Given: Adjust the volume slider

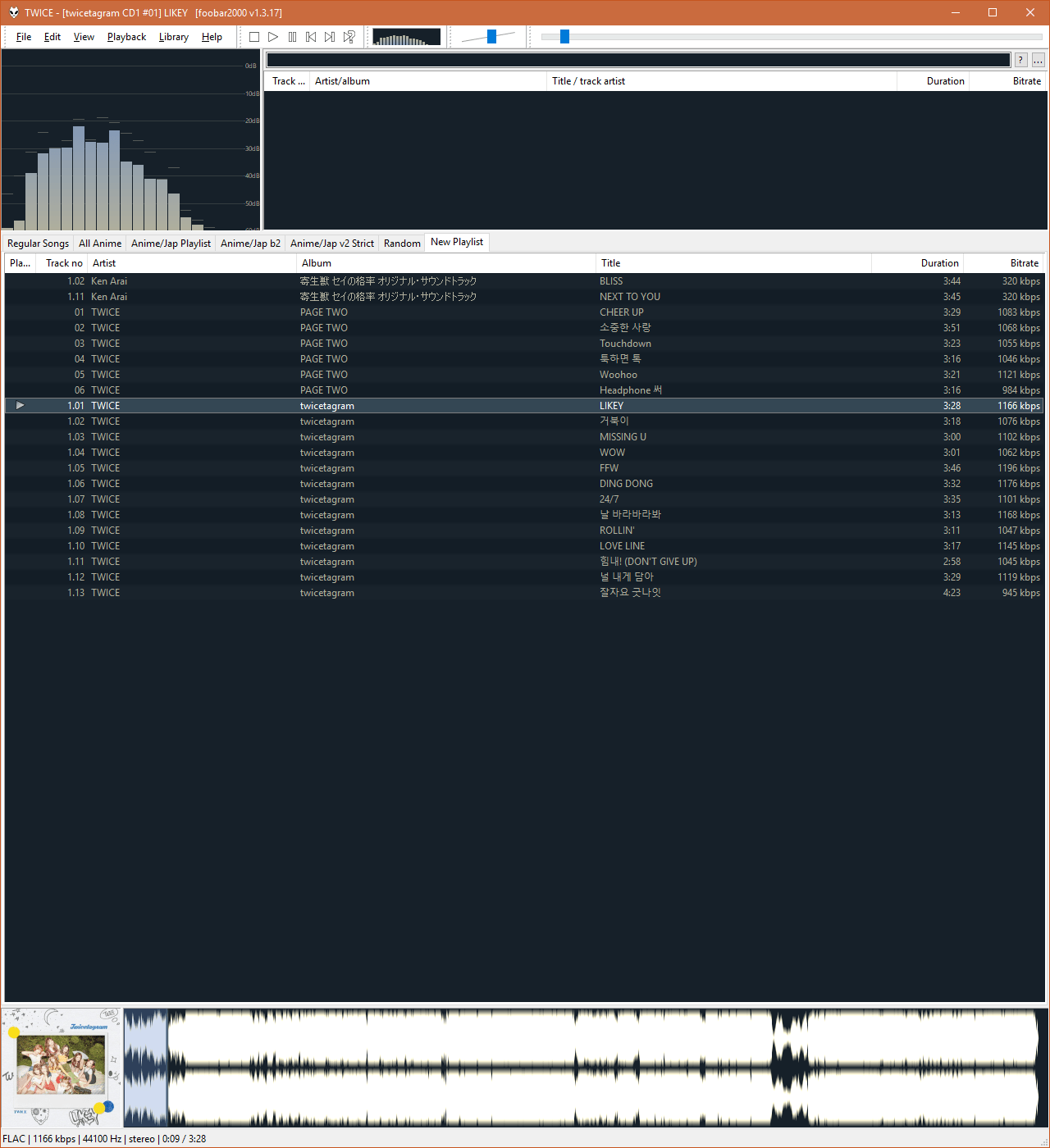Looking at the screenshot, I should point(492,36).
